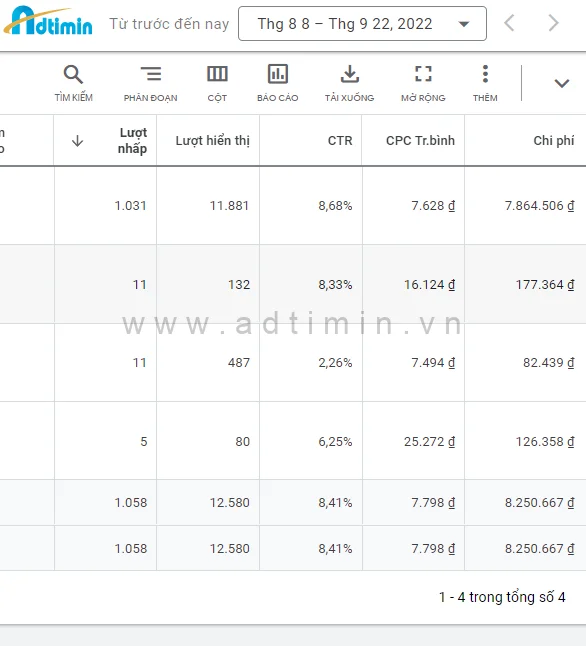Modify table columns with Cột icon
The width and height of the screenshot is (586, 646).
(x=217, y=83)
